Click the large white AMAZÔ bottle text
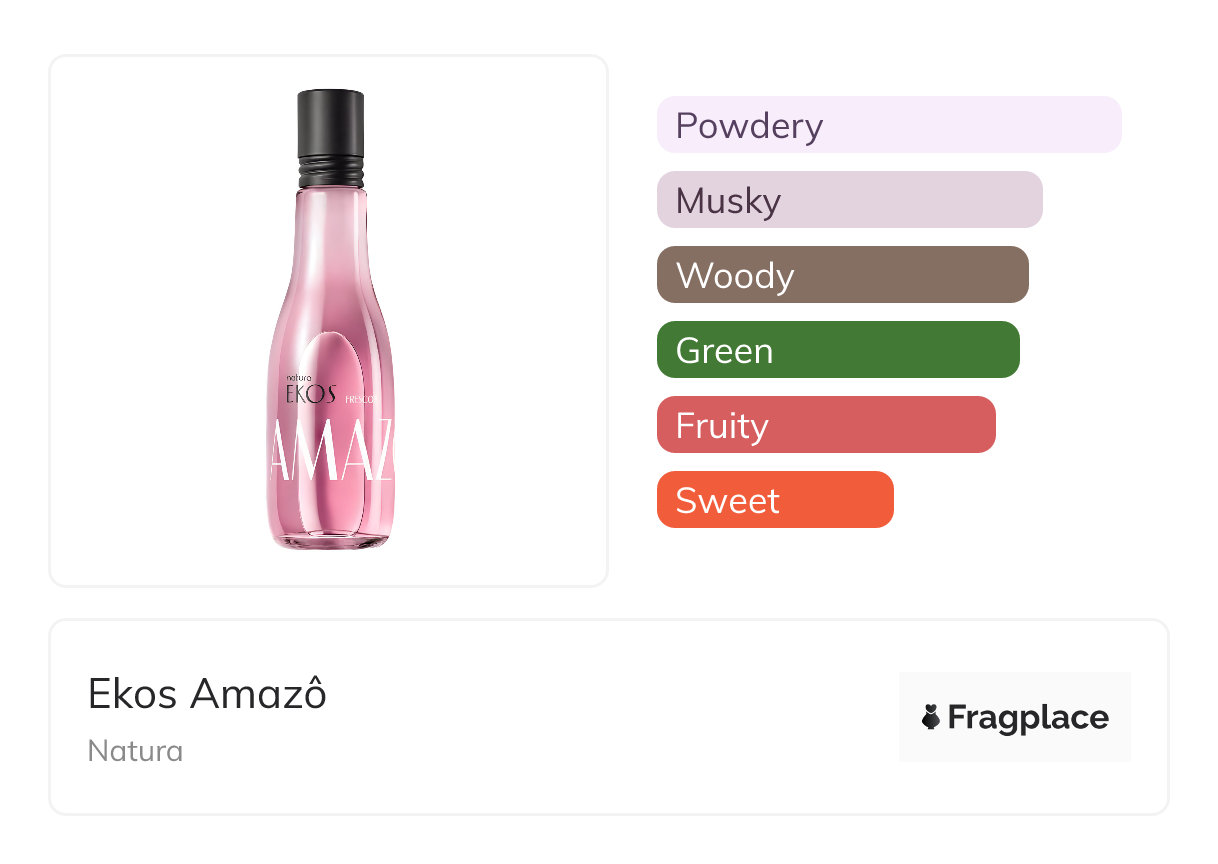 pyautogui.click(x=329, y=458)
